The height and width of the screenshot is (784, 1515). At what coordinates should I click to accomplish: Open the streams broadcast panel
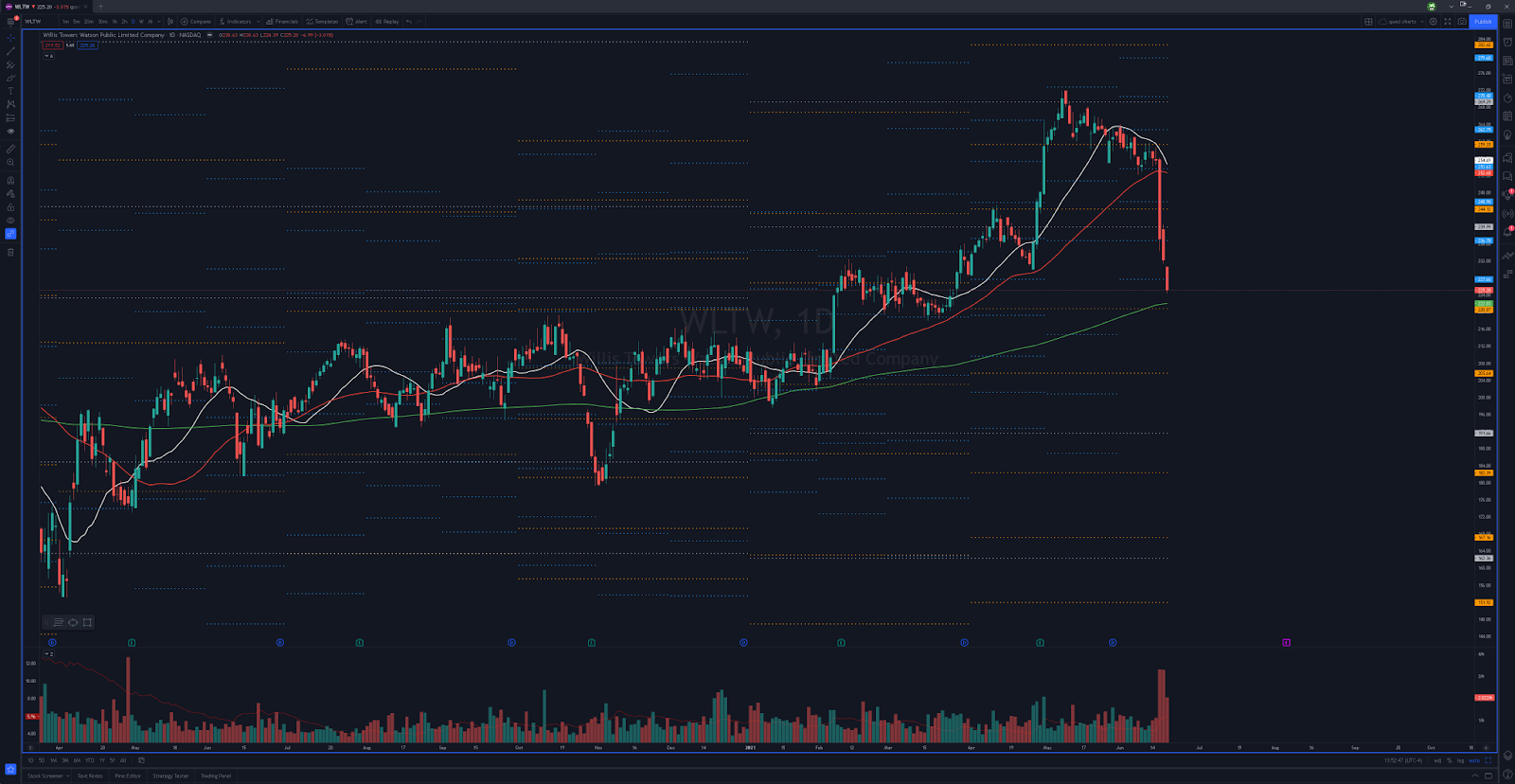(1507, 213)
